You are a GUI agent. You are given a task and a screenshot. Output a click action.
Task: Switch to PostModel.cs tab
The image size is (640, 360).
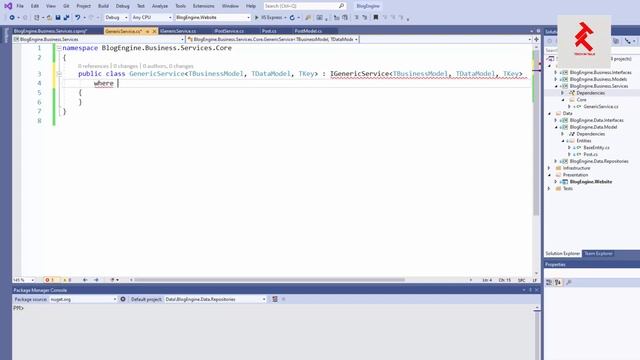click(x=308, y=31)
